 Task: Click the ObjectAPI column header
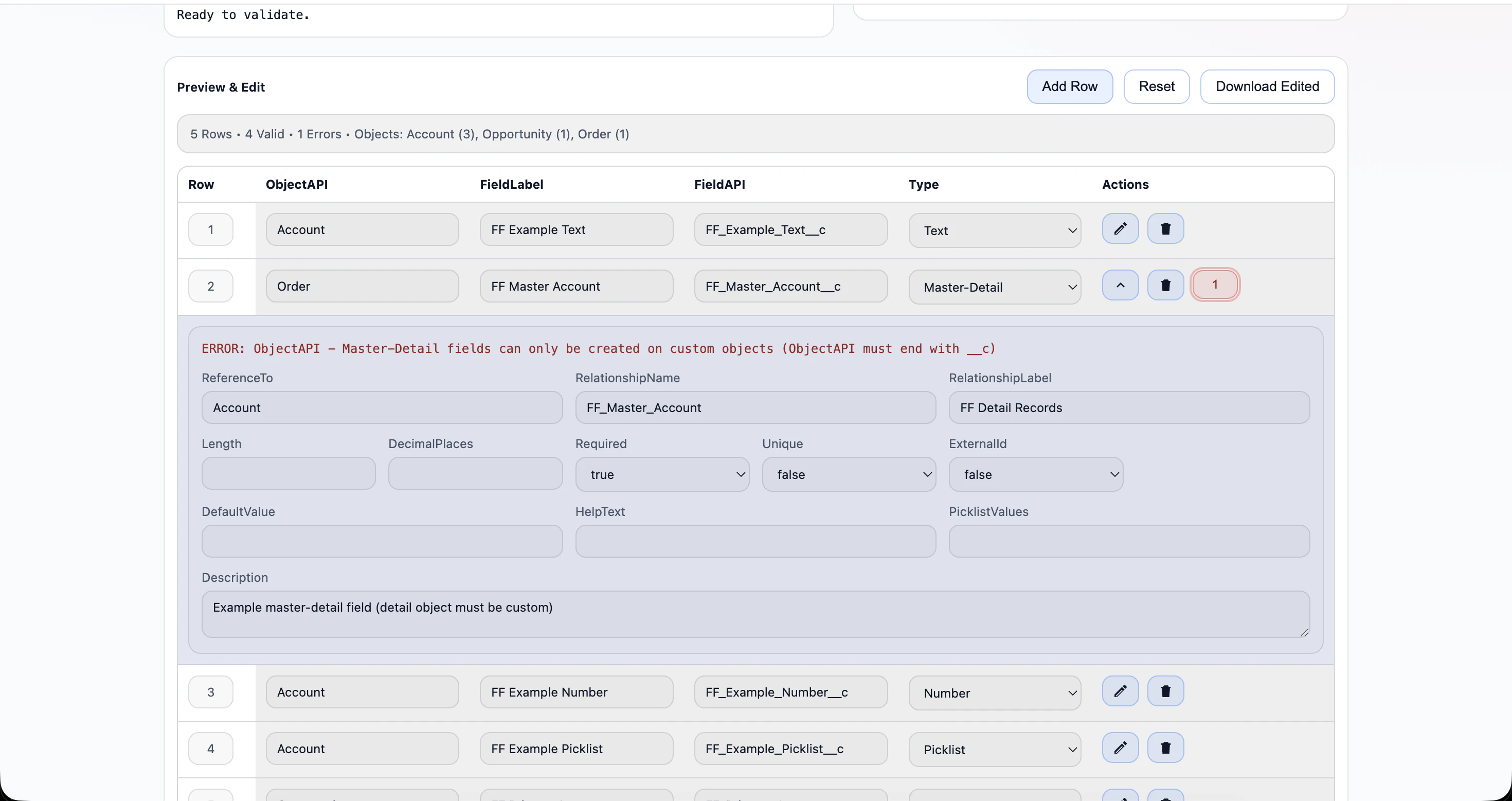click(x=296, y=184)
